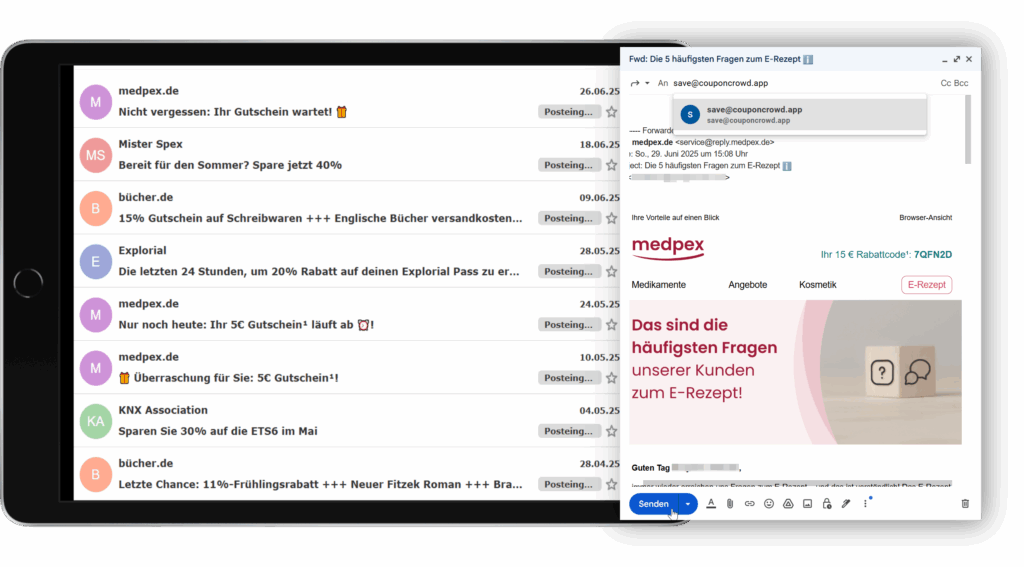Open Kosmetik menu in medpex email
The width and height of the screenshot is (1024, 567).
(818, 285)
